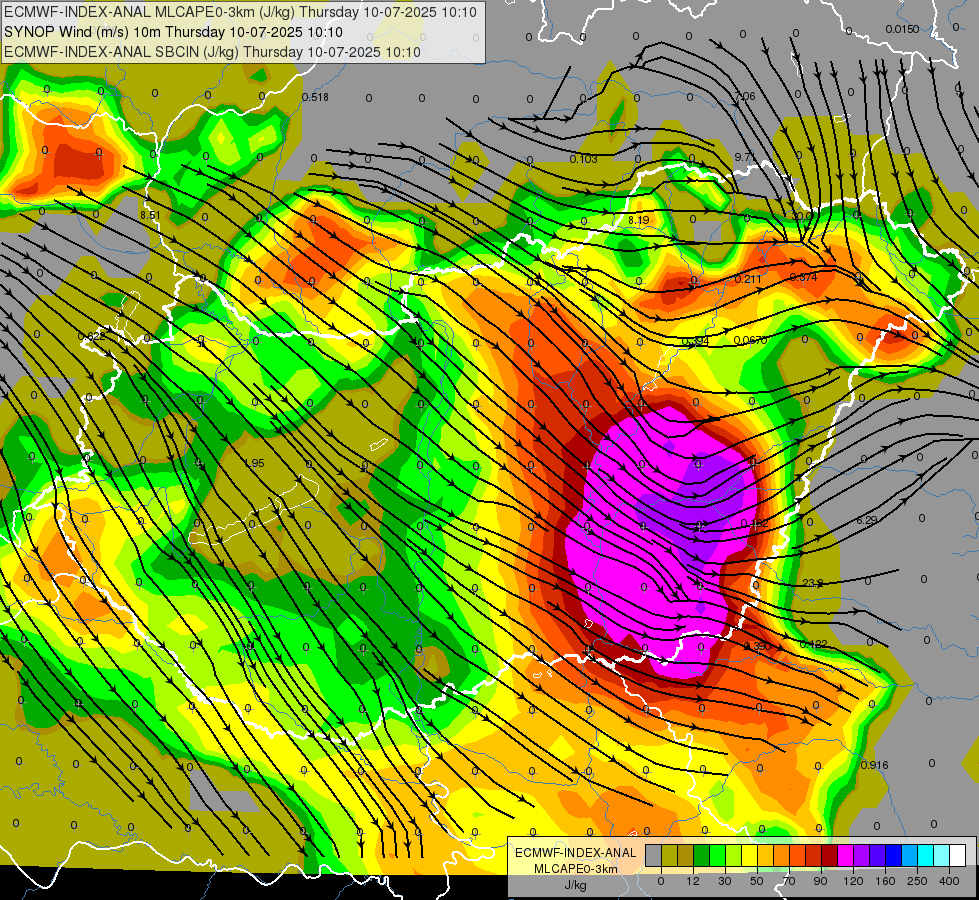Select the white legend swatch
The width and height of the screenshot is (979, 900).
click(958, 855)
